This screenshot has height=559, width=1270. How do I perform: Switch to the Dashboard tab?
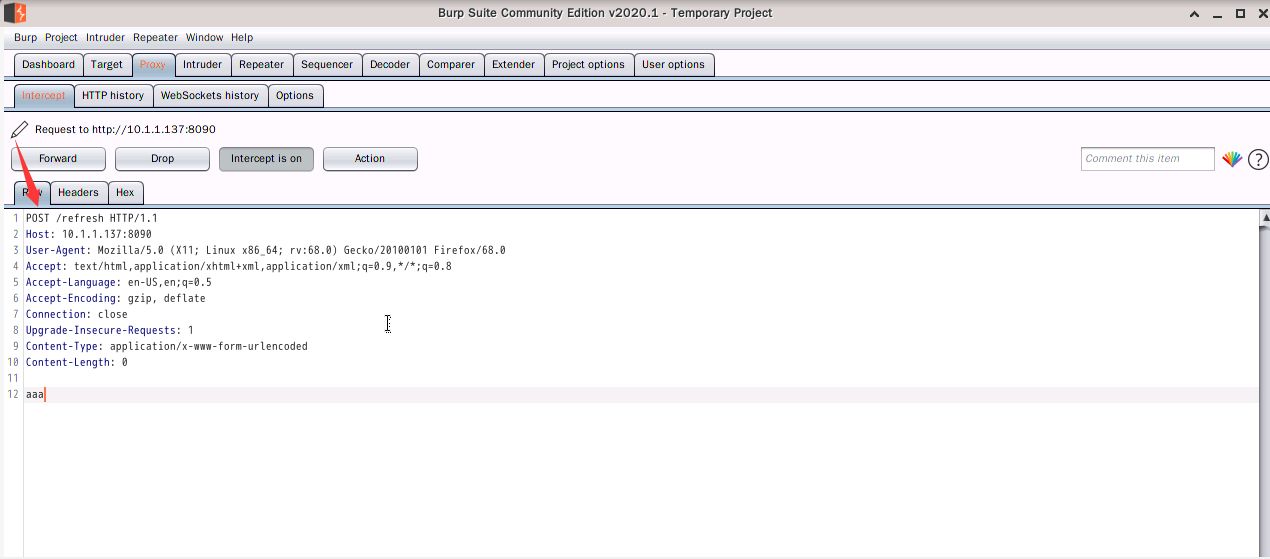tap(48, 65)
